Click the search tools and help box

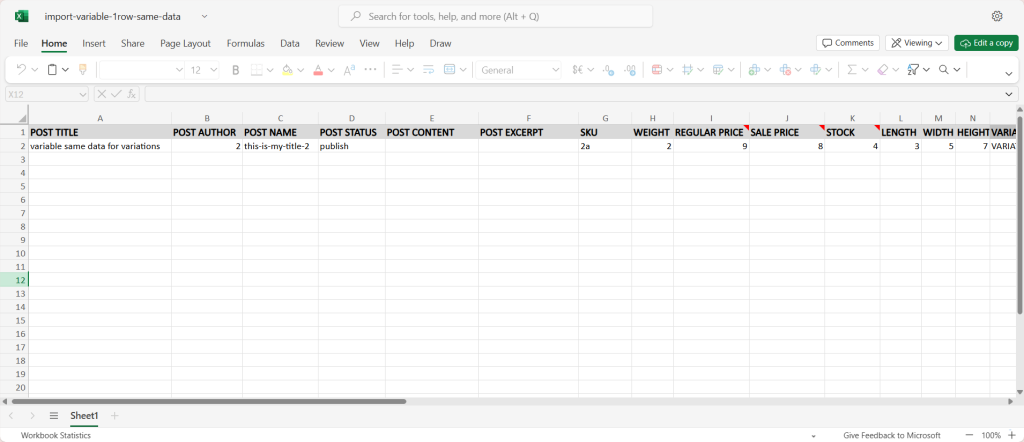pyautogui.click(x=495, y=16)
